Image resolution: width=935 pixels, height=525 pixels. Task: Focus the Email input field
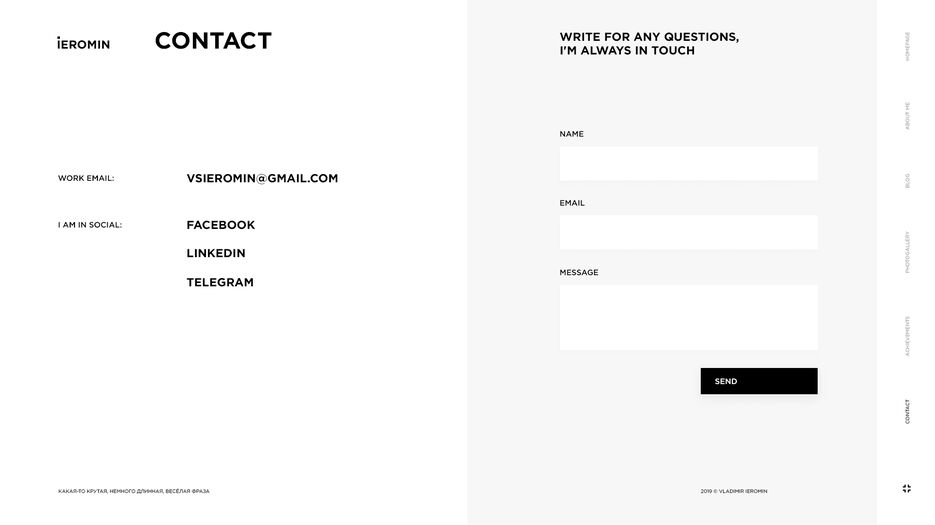(x=689, y=233)
